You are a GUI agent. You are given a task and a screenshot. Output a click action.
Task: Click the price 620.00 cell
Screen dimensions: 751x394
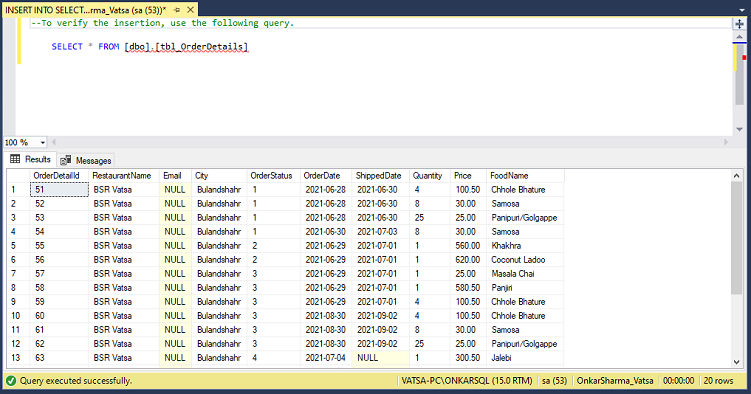pyautogui.click(x=468, y=259)
